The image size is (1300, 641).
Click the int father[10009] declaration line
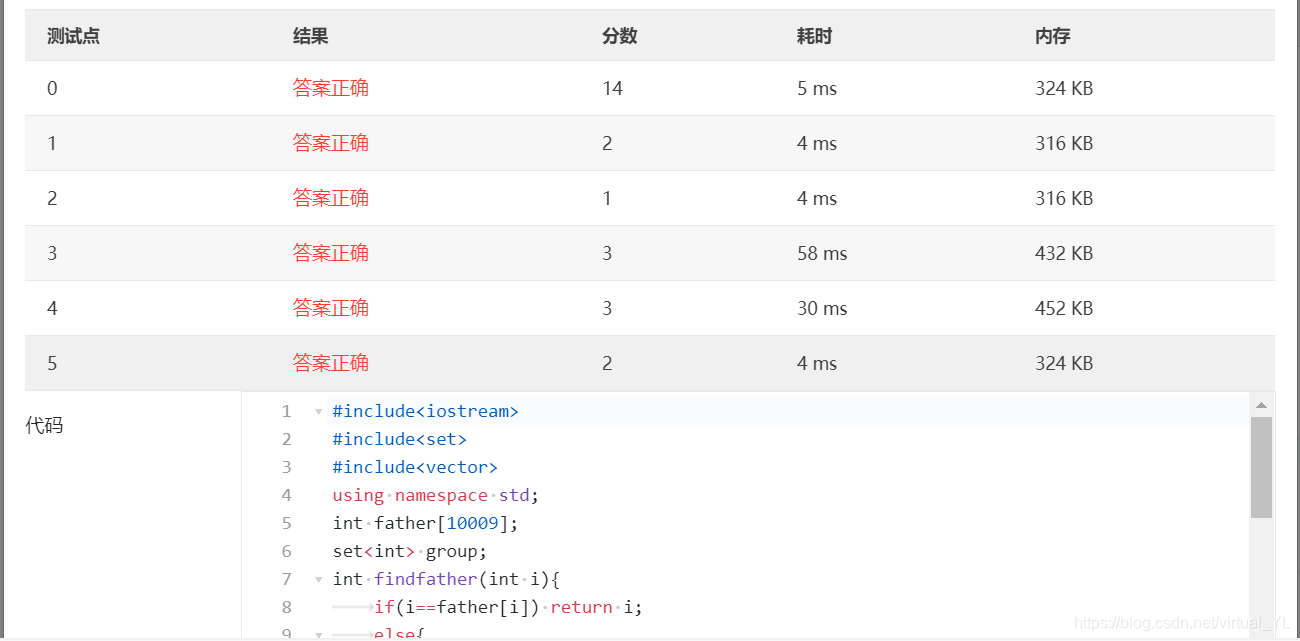coord(426,523)
